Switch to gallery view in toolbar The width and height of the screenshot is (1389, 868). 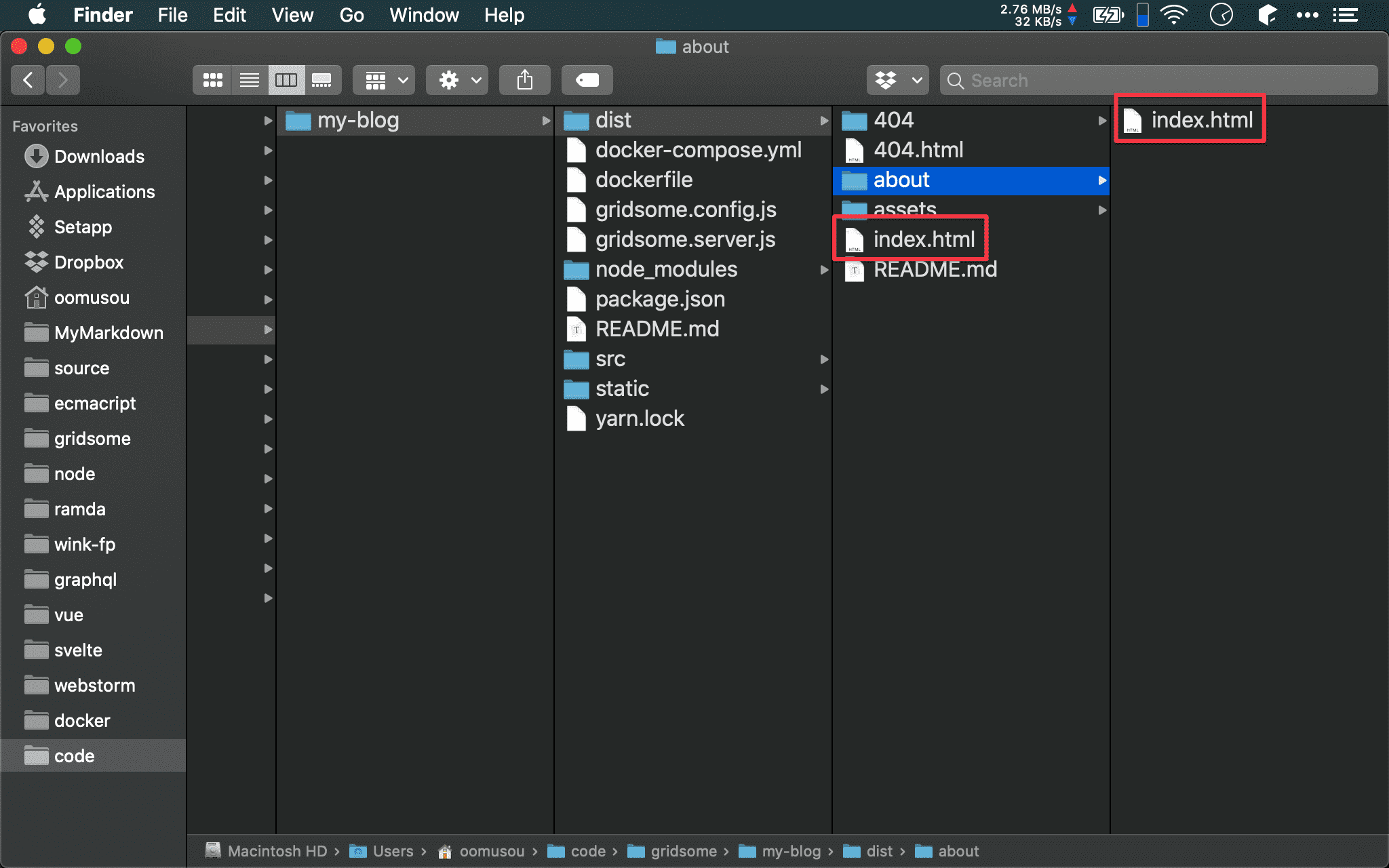(x=322, y=81)
